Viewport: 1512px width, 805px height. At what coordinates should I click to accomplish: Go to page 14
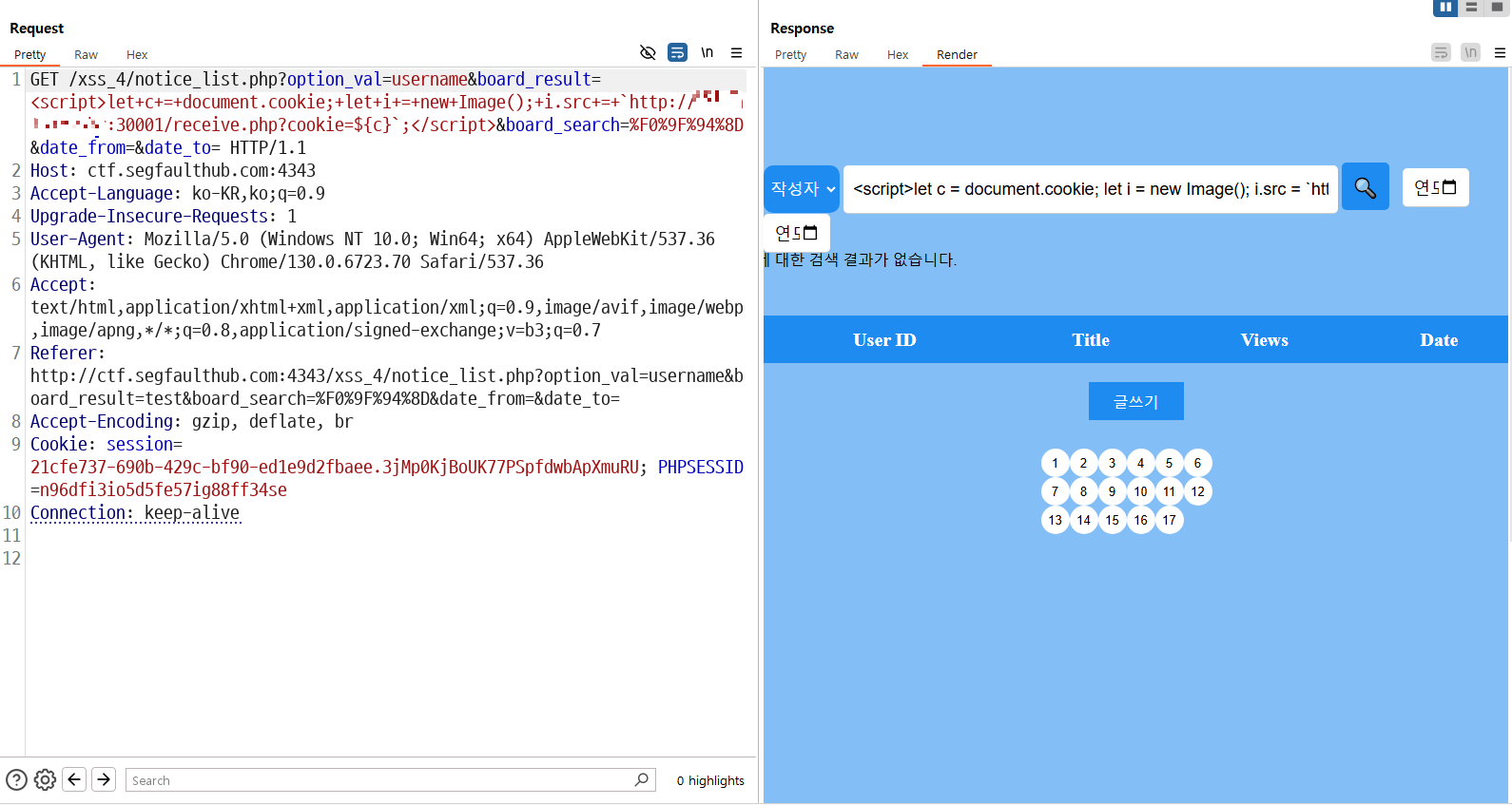(x=1084, y=520)
